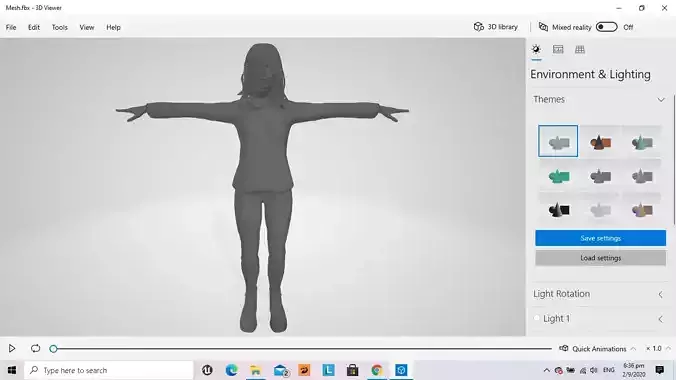This screenshot has height=380, width=676.
Task: Show hidden system tray icons
Action: (547, 370)
